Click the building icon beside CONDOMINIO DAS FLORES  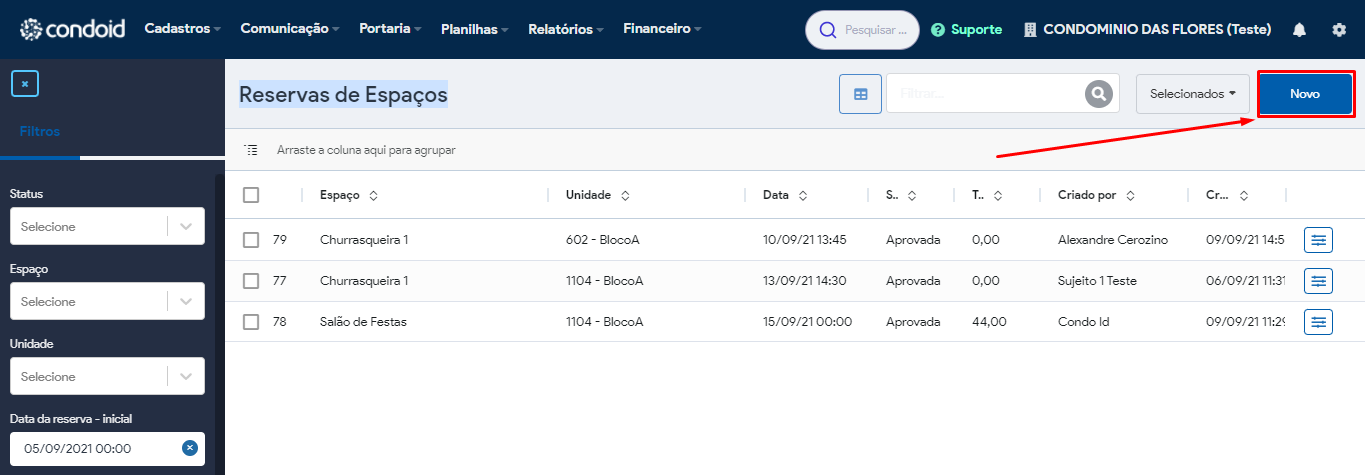(x=1030, y=30)
